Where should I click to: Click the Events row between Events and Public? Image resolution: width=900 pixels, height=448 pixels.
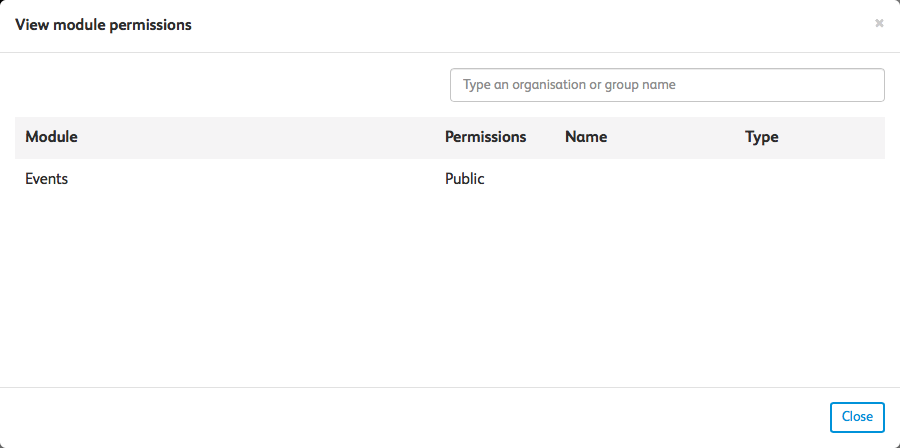[250, 179]
